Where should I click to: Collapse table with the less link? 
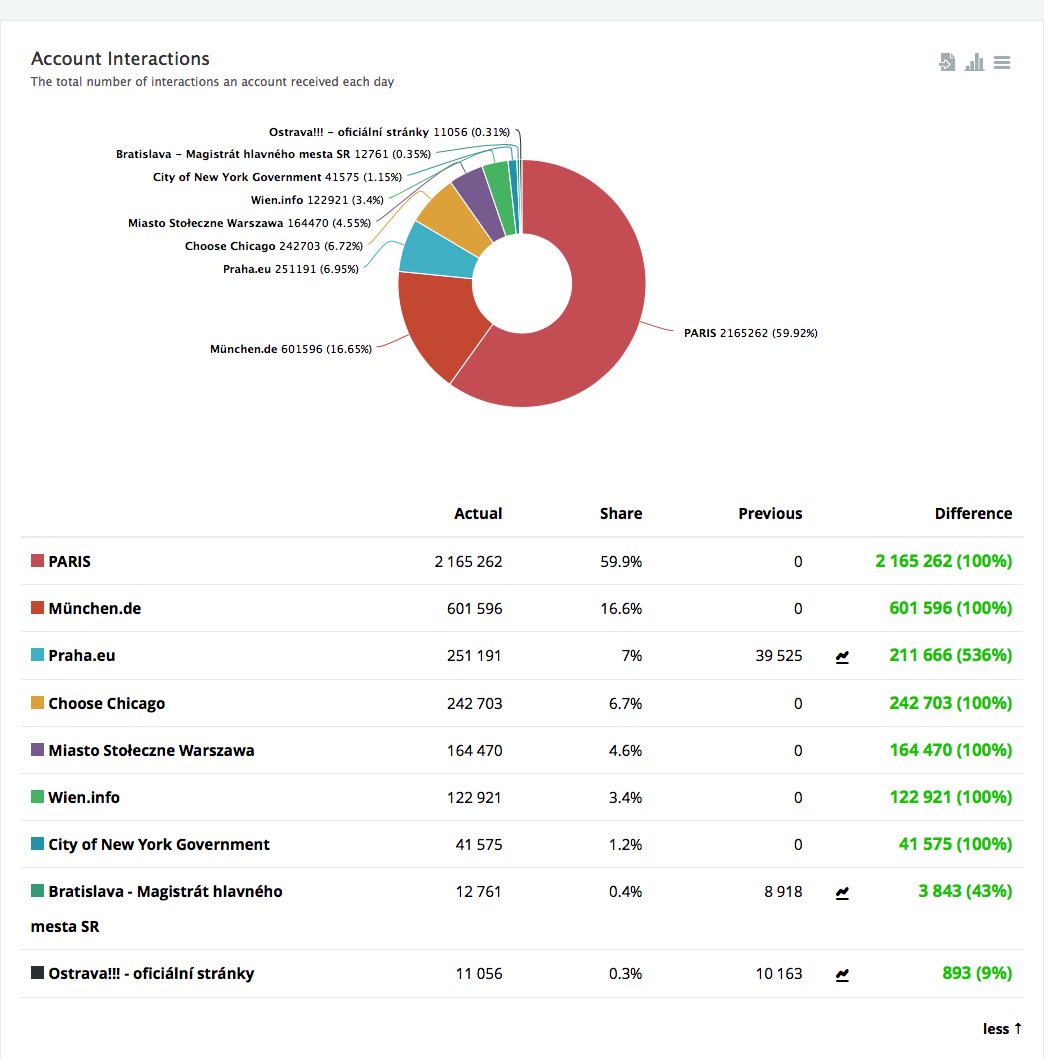1002,1029
